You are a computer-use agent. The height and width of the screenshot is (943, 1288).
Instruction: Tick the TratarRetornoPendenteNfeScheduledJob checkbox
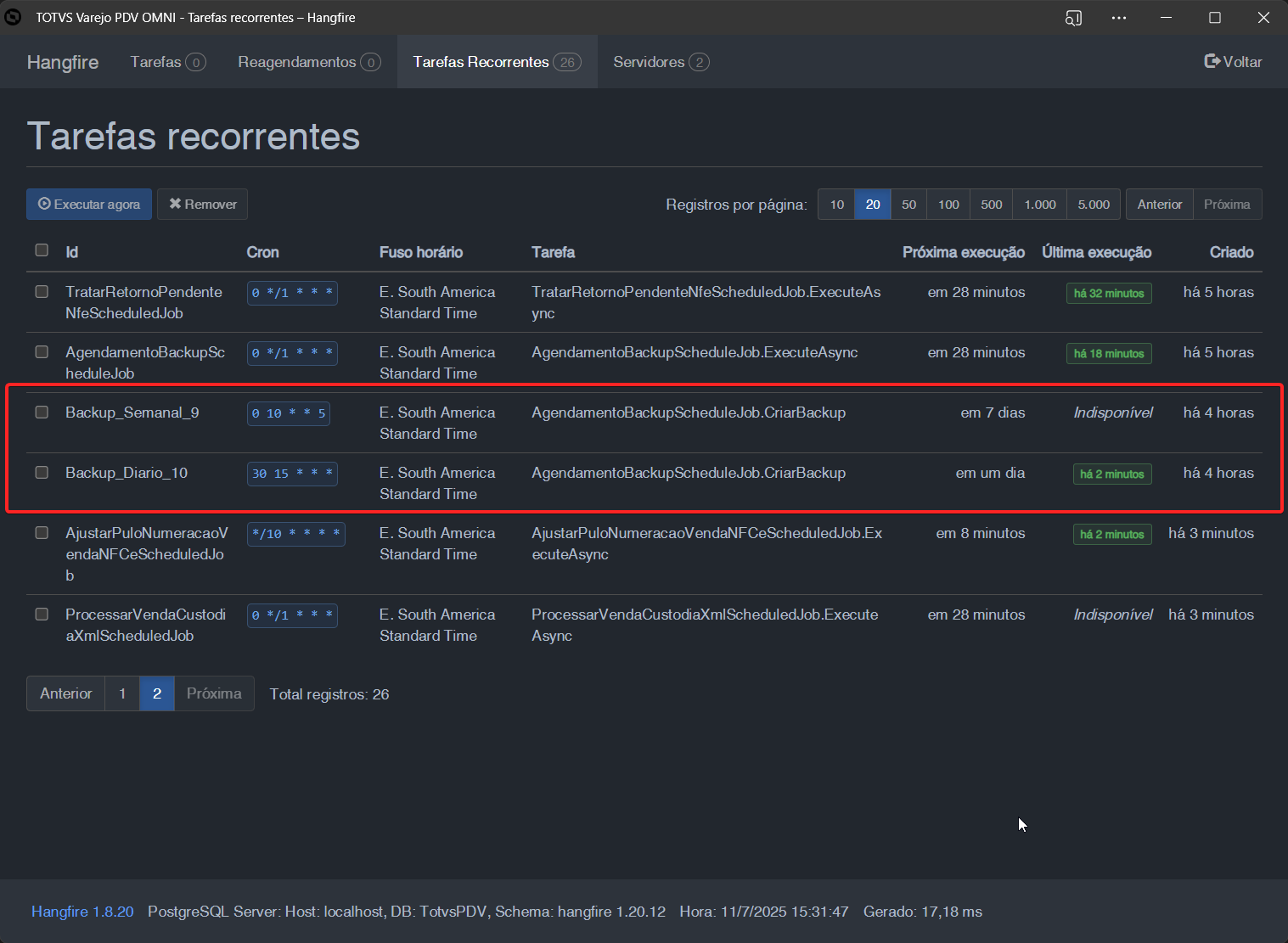click(42, 292)
